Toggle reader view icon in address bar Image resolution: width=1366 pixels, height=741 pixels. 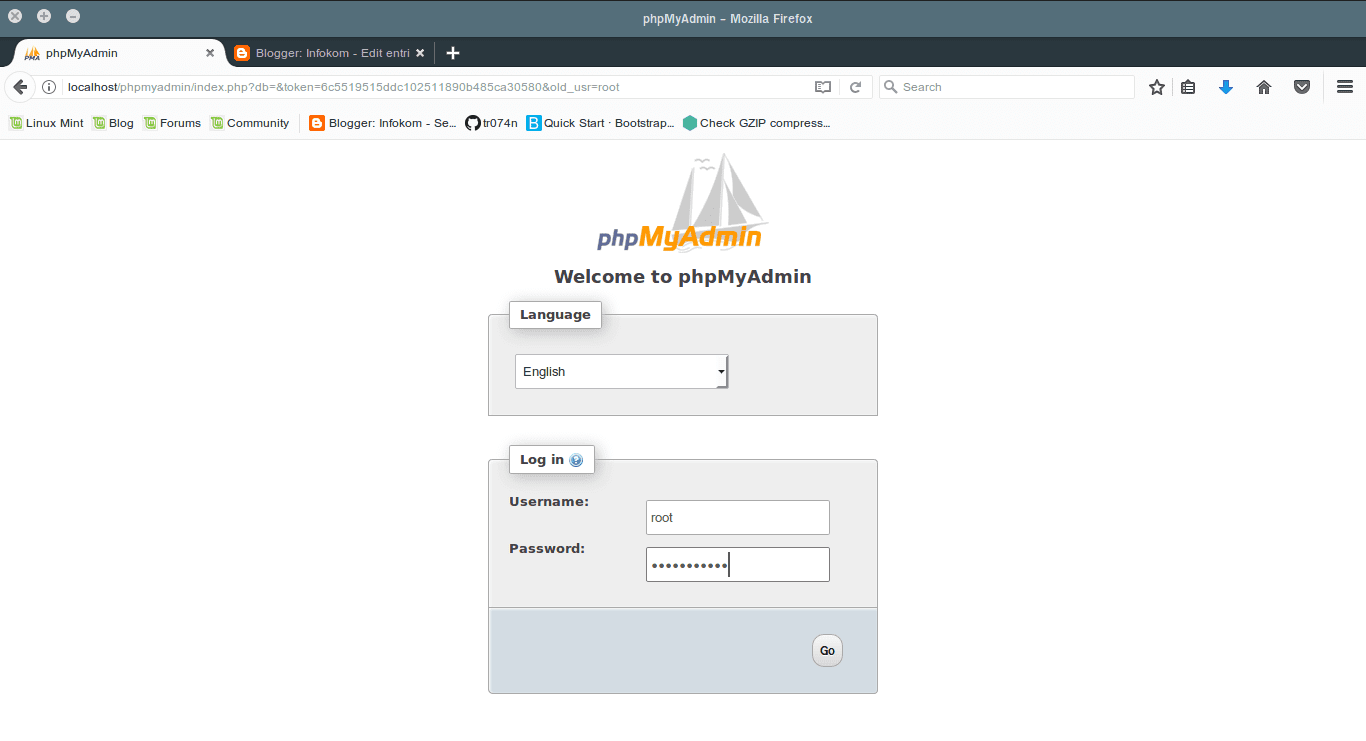tap(823, 87)
